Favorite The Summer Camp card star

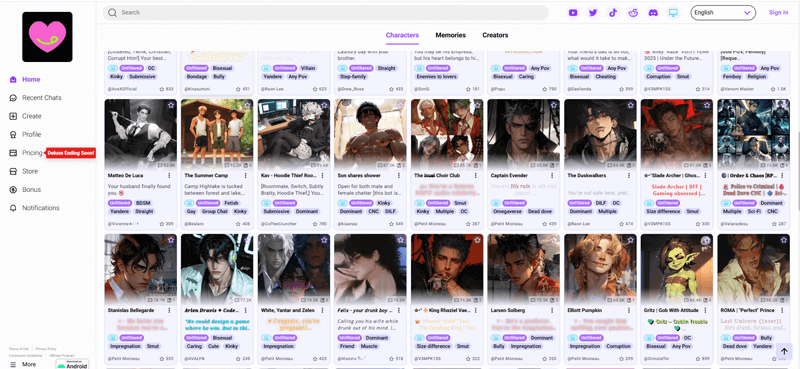click(x=247, y=105)
